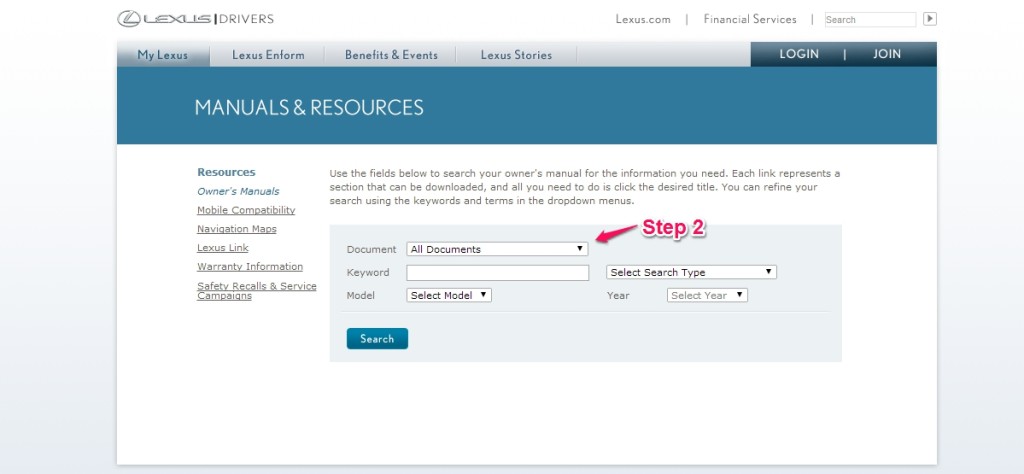Switch to the Lexus Enform tab
Image resolution: width=1024 pixels, height=474 pixels.
tap(268, 55)
